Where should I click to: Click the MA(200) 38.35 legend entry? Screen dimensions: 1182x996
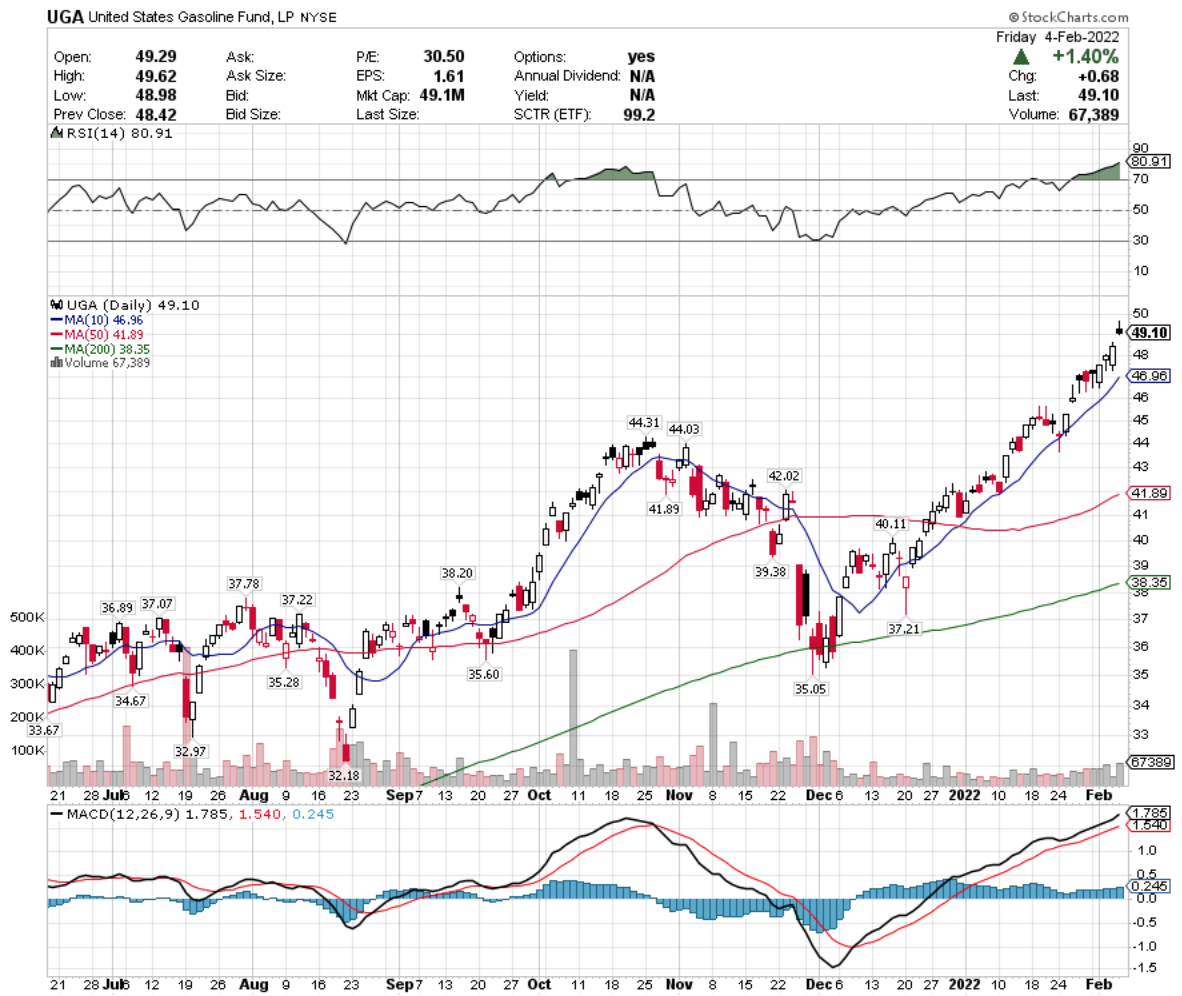click(100, 349)
